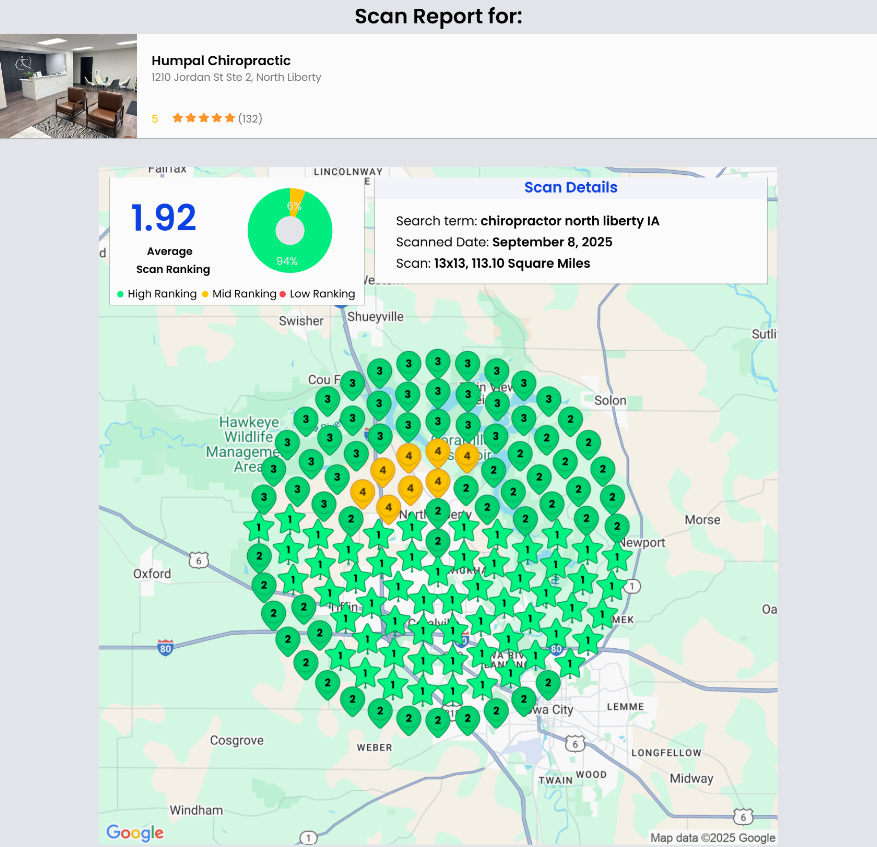Select the rightmost yellow rank 4 pin
Screen dimensions: 877x847
tap(466, 455)
